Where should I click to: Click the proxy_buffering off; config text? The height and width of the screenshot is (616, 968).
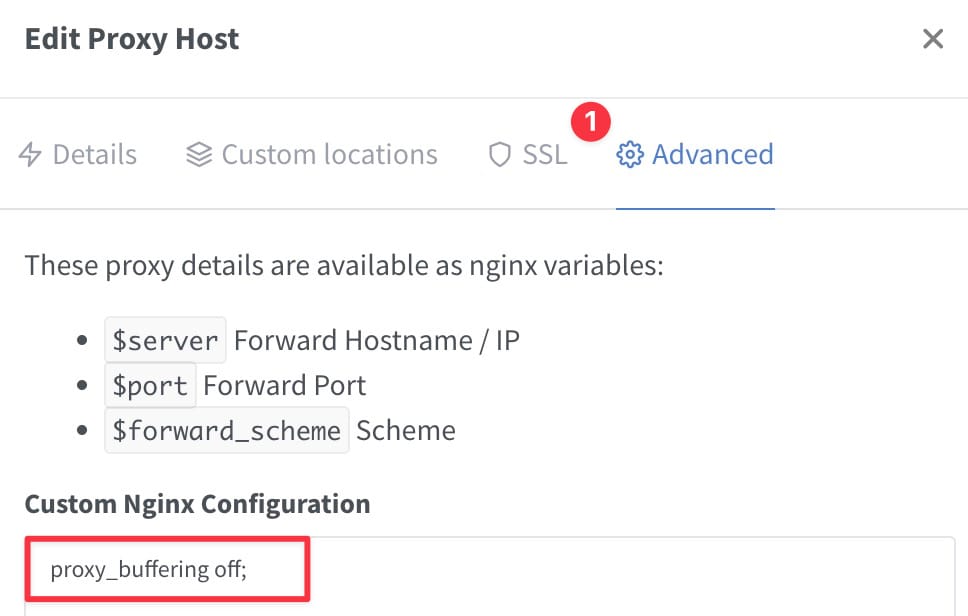pyautogui.click(x=148, y=569)
